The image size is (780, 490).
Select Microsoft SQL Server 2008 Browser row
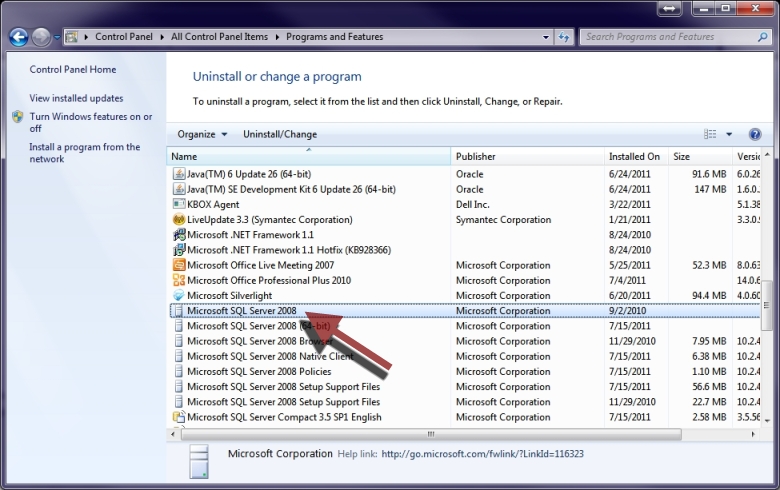coord(465,341)
